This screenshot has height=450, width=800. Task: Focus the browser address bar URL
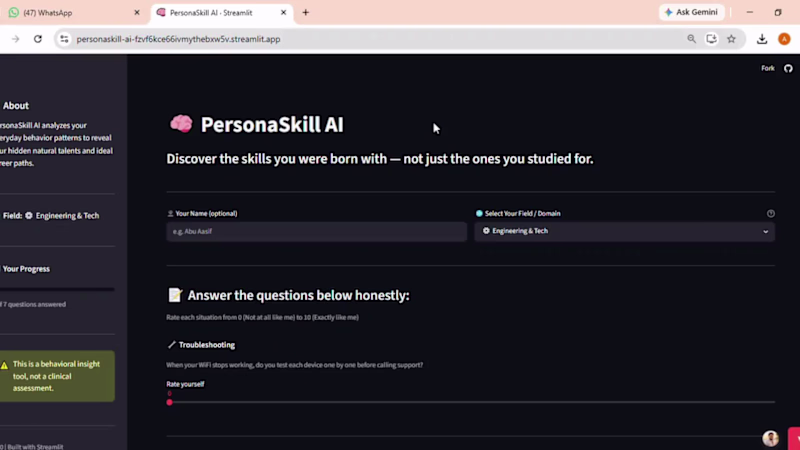coord(178,39)
